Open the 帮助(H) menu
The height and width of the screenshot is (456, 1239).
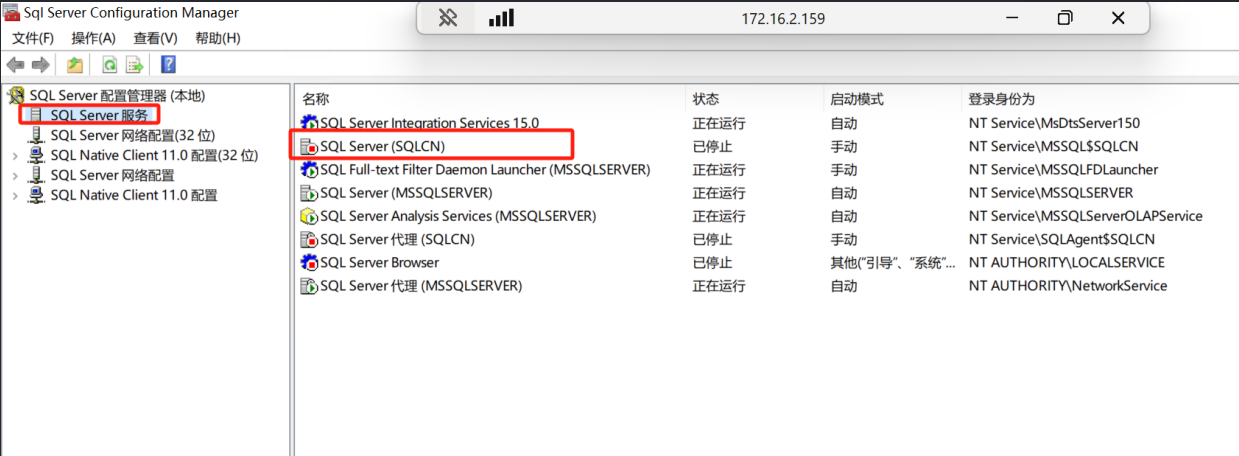218,38
